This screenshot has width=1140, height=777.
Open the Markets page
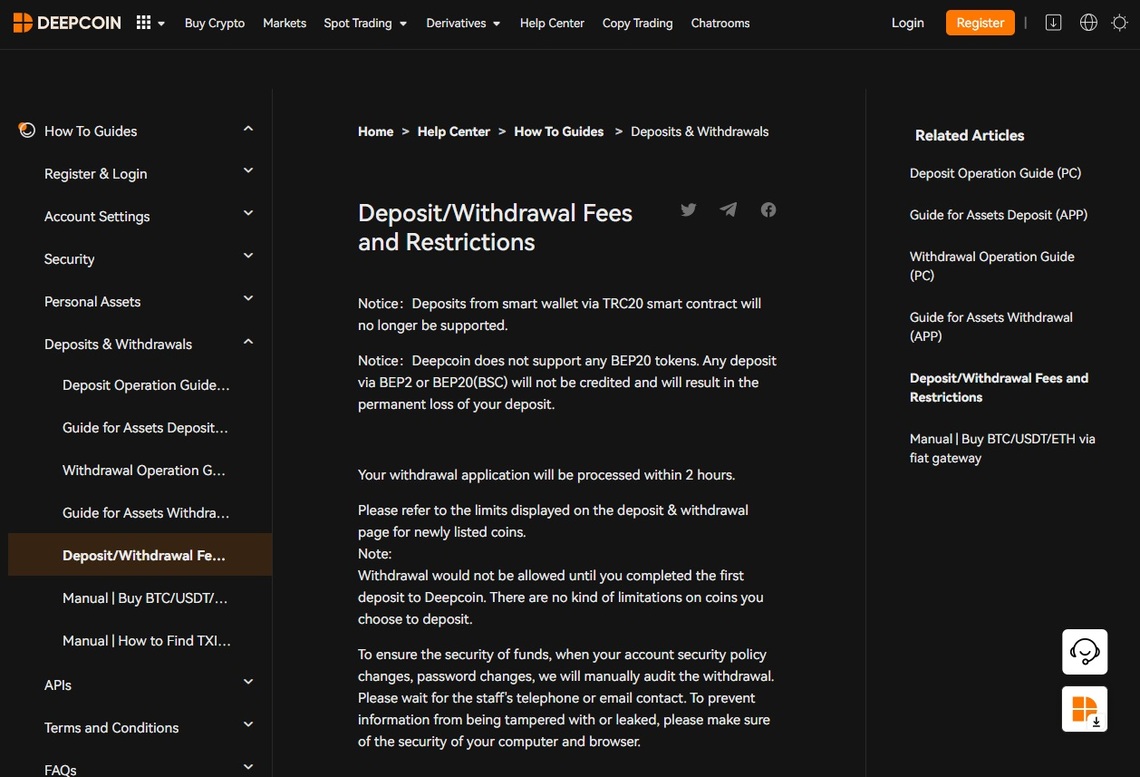(284, 23)
